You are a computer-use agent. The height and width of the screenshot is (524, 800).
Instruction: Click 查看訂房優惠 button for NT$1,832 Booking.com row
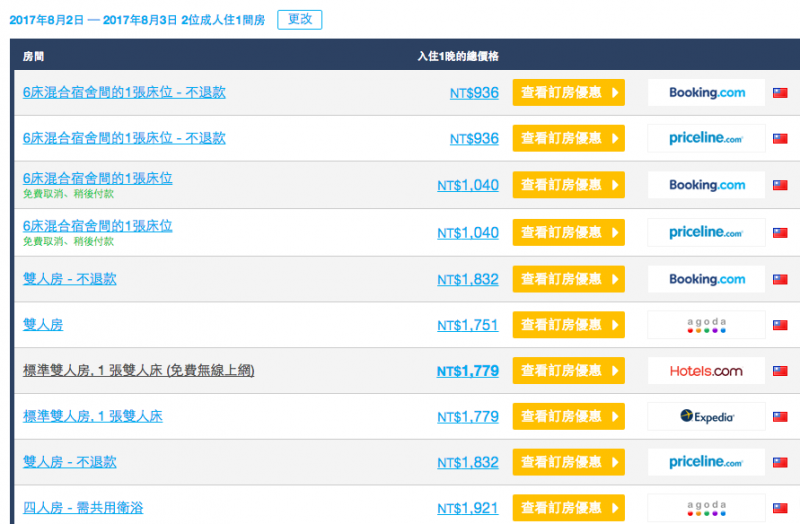pos(569,279)
